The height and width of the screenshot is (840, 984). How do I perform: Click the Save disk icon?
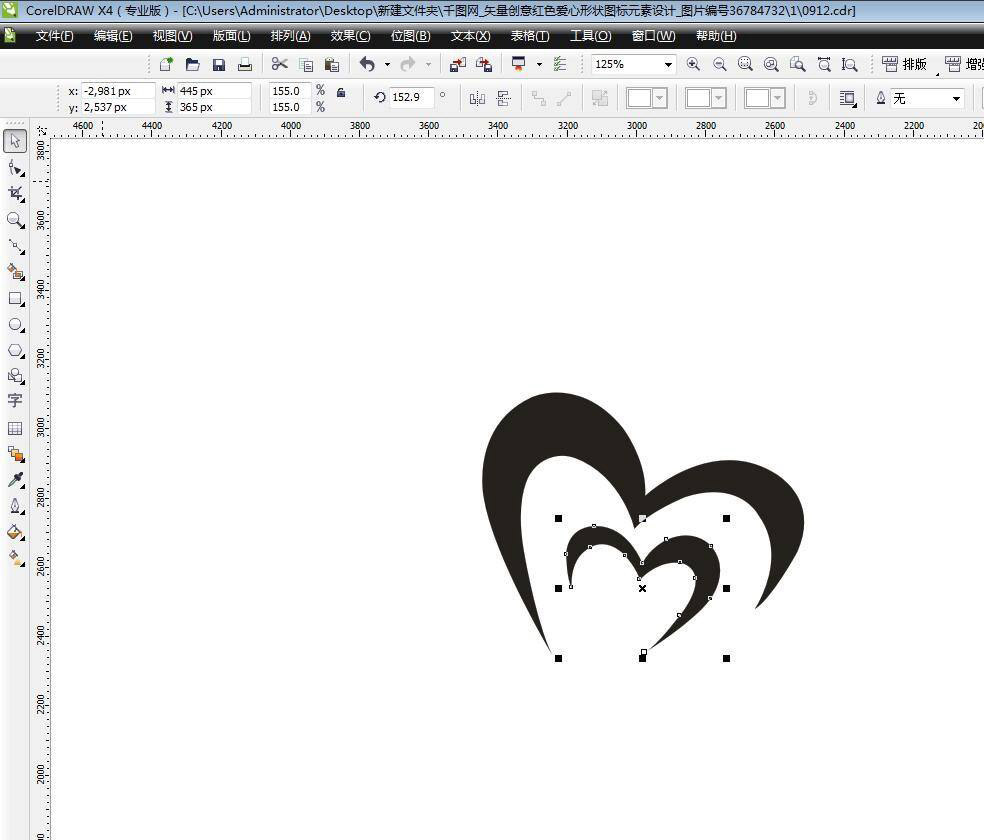tap(219, 64)
